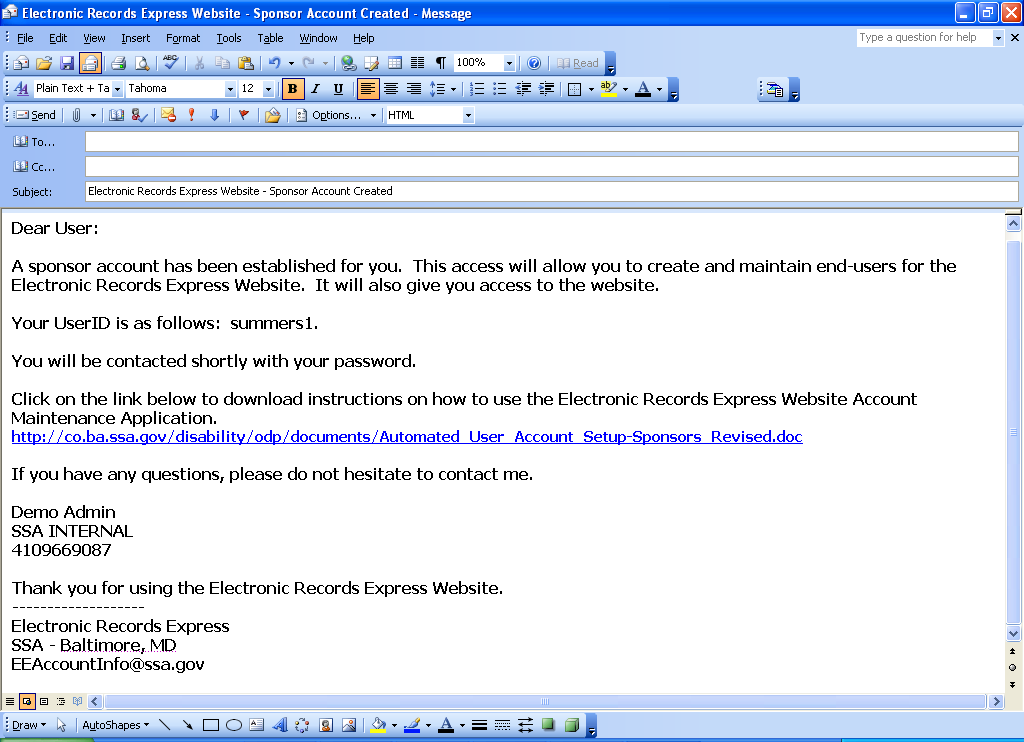The image size is (1024, 742).
Task: Expand the Options dropdown arrow
Action: 374,116
